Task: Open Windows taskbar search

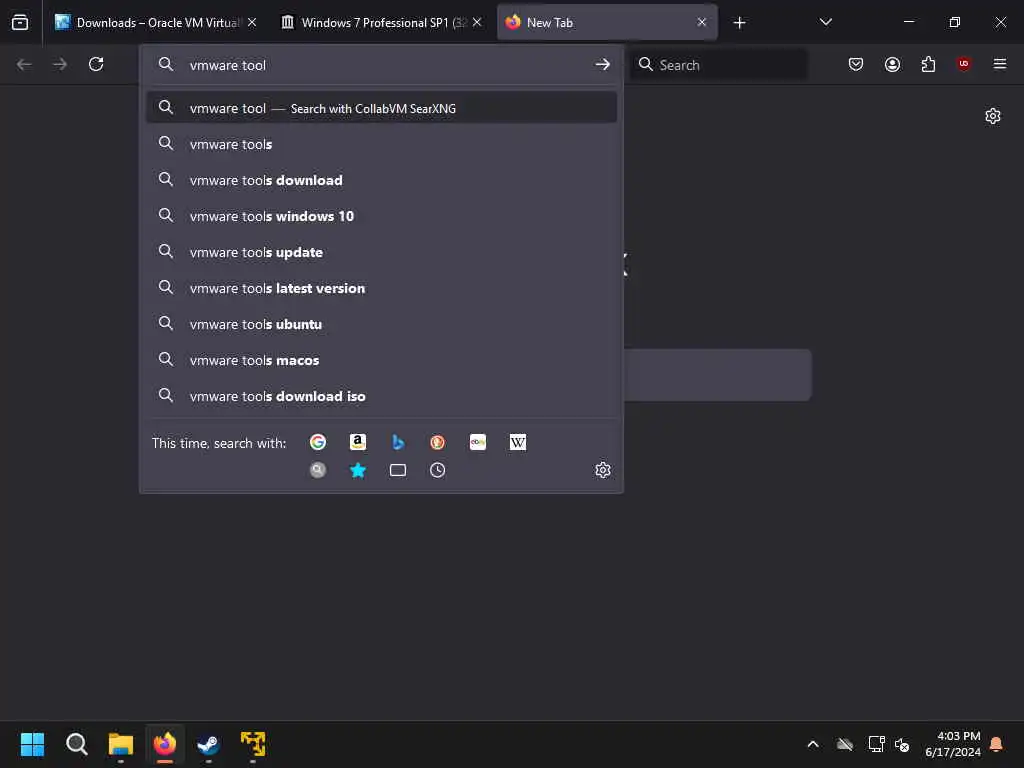Action: tap(76, 744)
